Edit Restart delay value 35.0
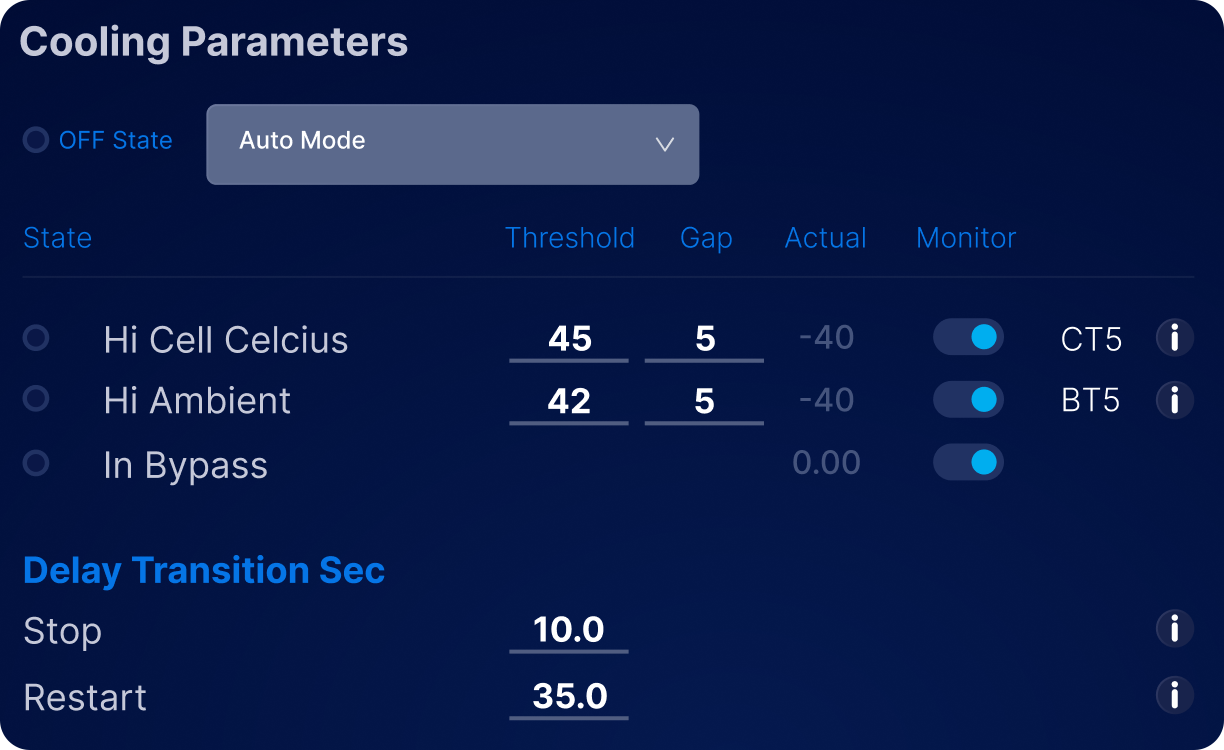 569,696
